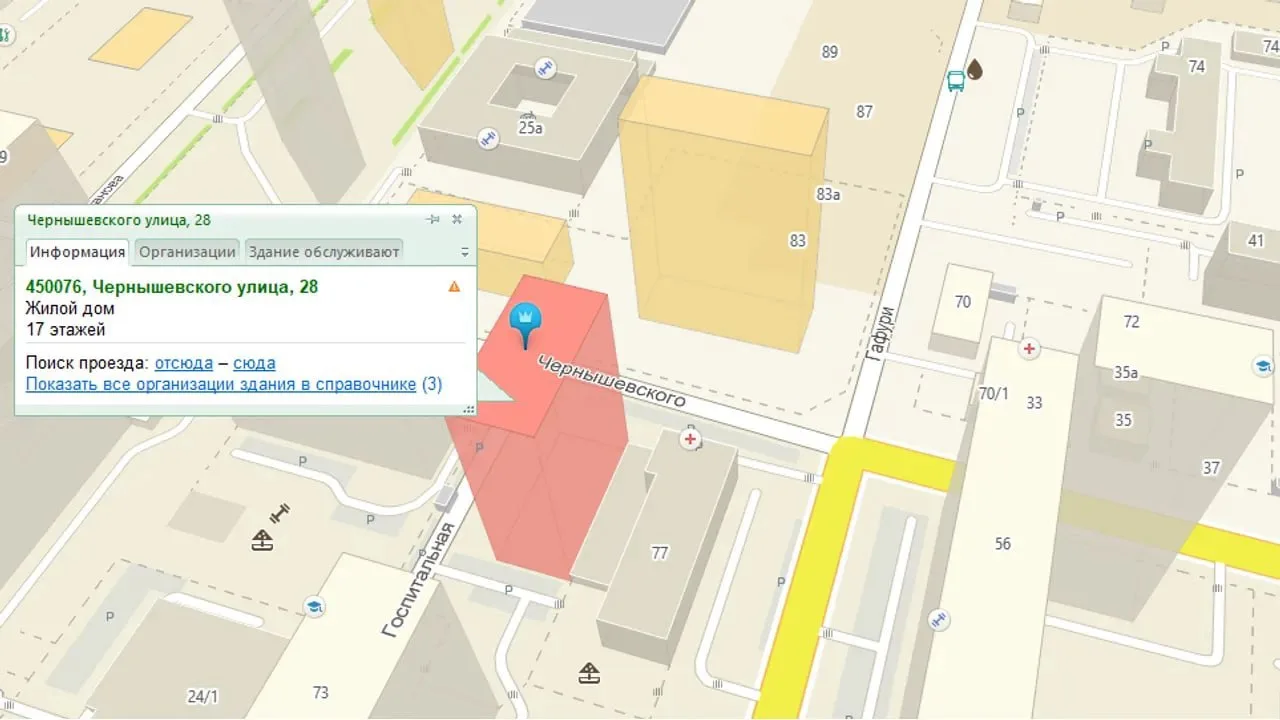The image size is (1280, 720).
Task: Select the Информация tab
Action: (x=77, y=251)
